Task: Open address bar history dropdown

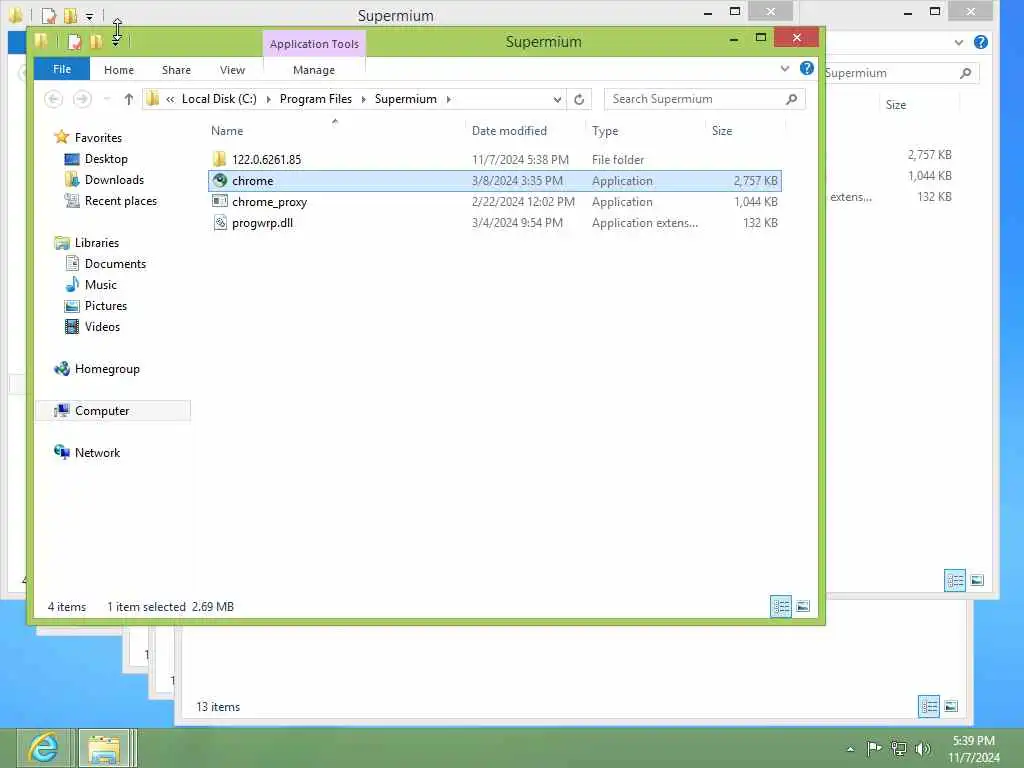Action: tap(557, 99)
